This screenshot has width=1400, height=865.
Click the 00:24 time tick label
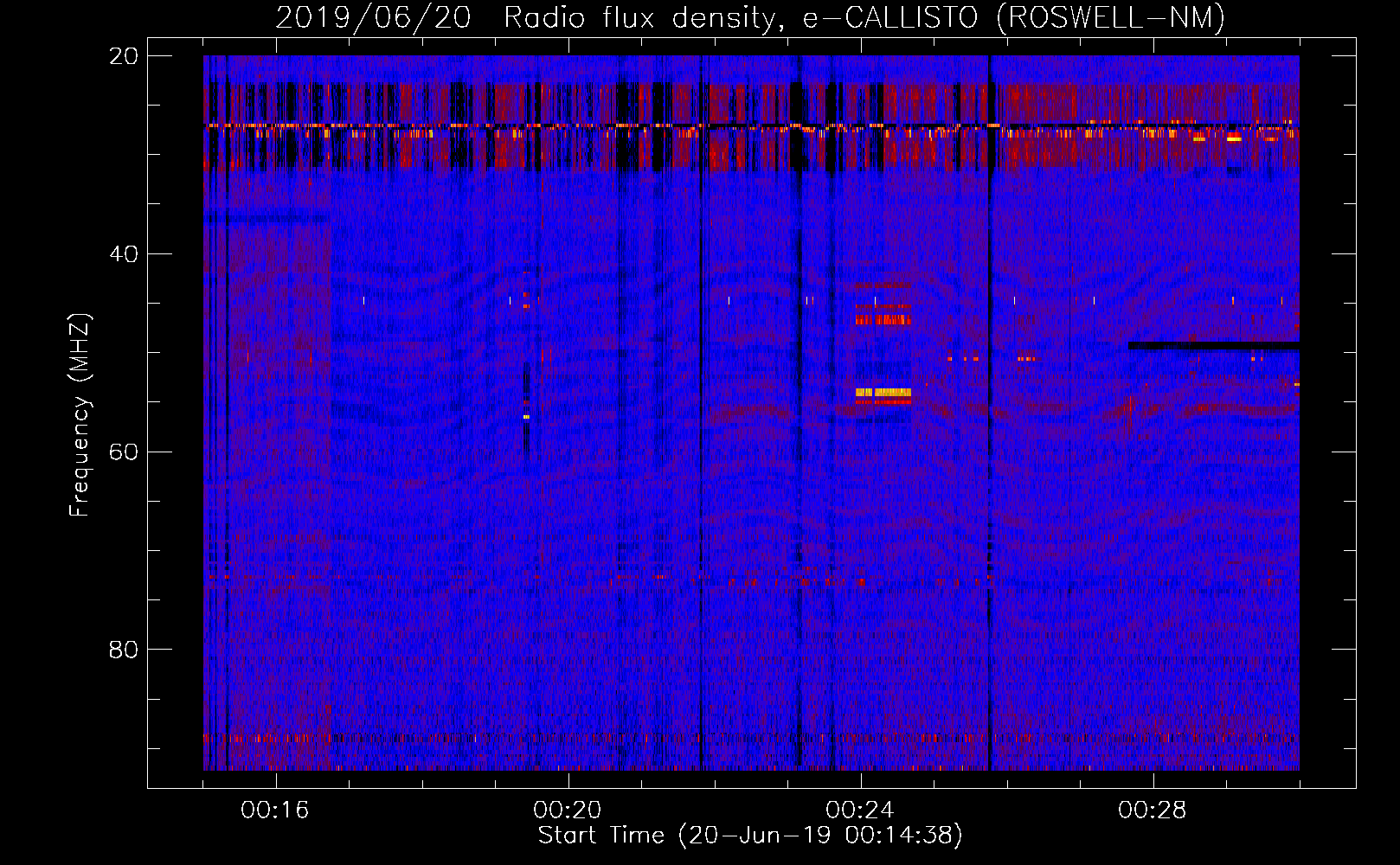[860, 811]
